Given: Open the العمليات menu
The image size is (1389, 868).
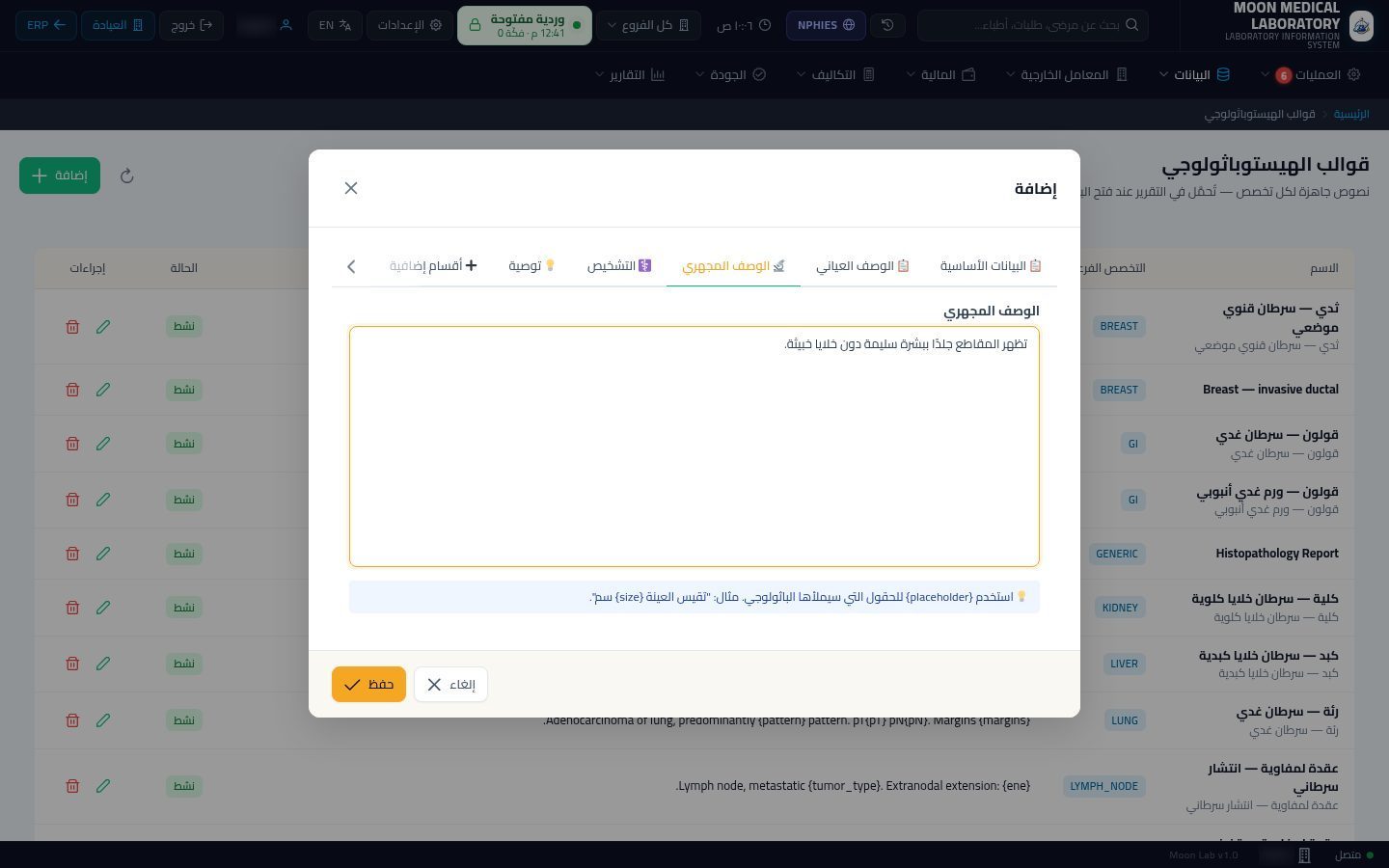Looking at the screenshot, I should (1311, 74).
